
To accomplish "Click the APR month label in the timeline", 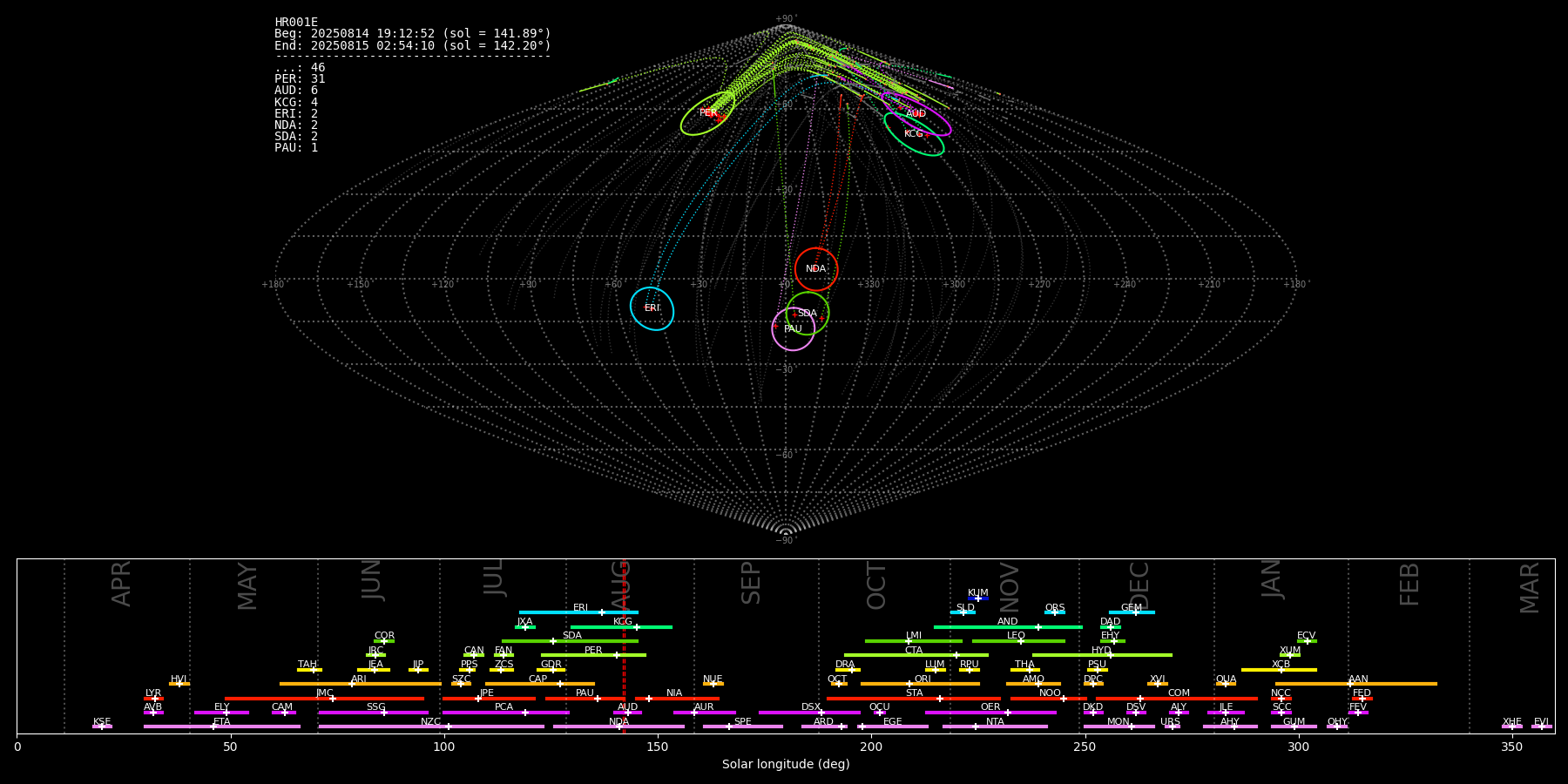I will coord(121,584).
